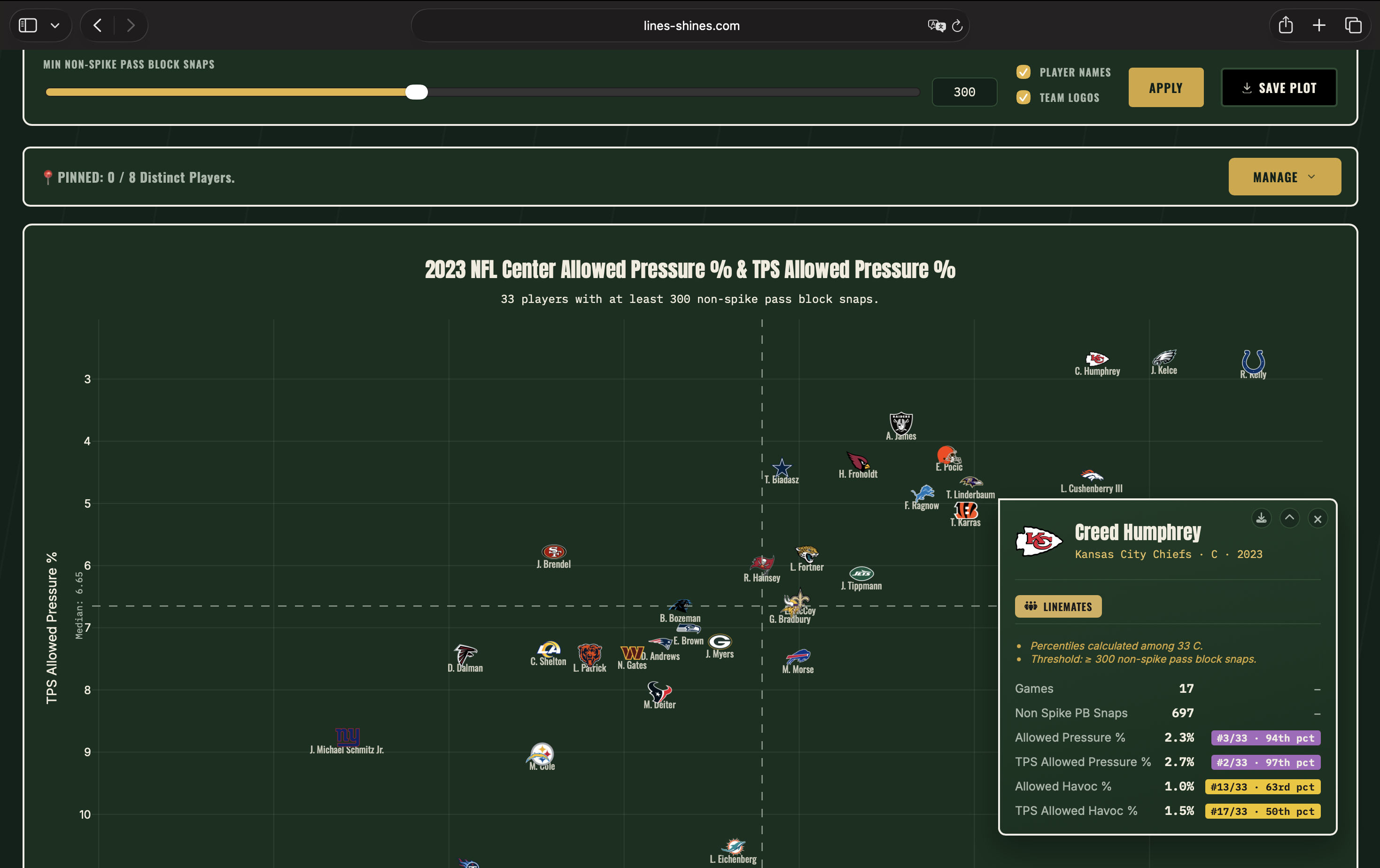The height and width of the screenshot is (868, 1380).
Task: Select the J. Myers Packers logo point
Action: pos(720,641)
